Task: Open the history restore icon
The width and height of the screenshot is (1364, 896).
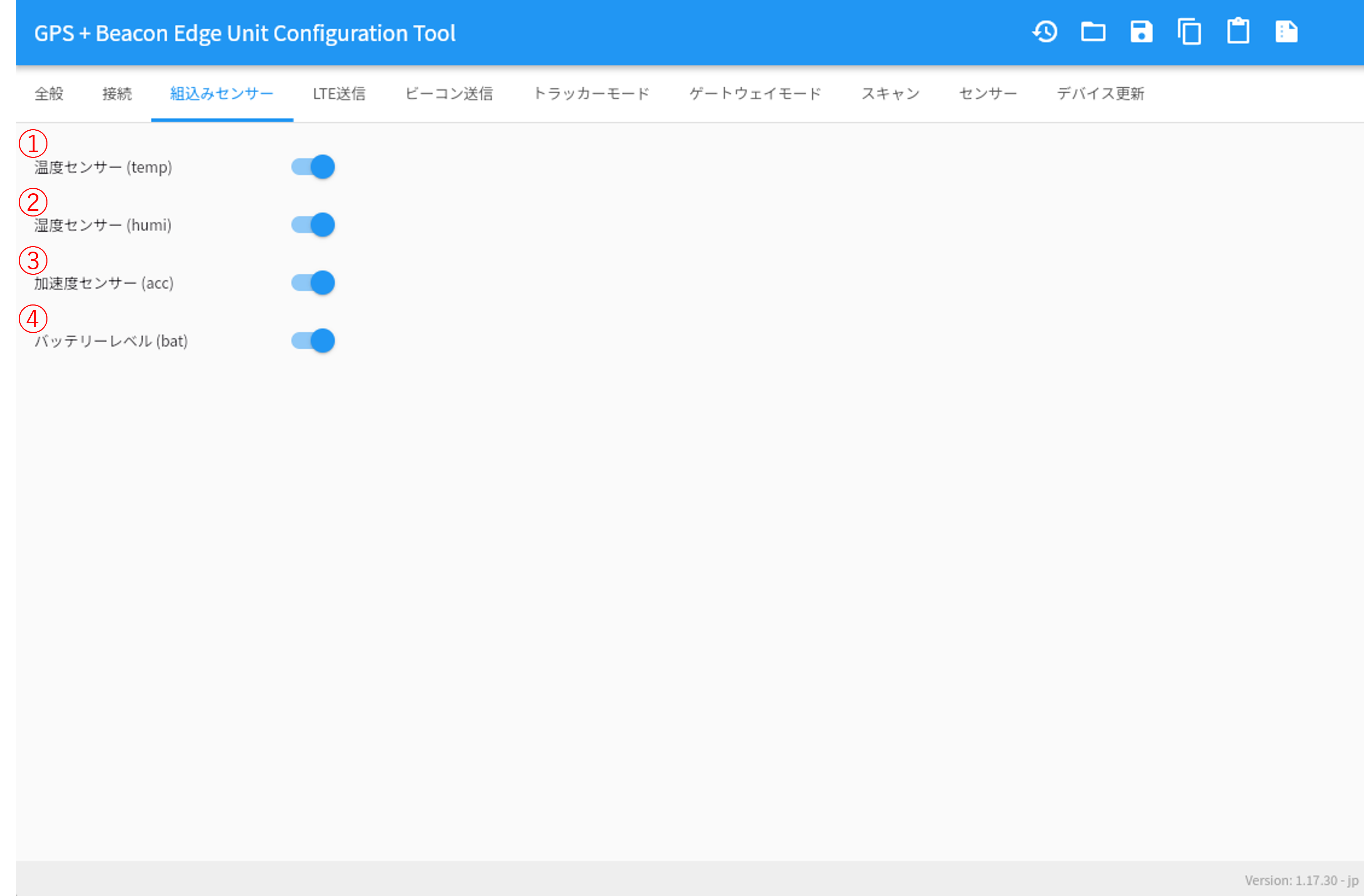Action: point(1045,32)
